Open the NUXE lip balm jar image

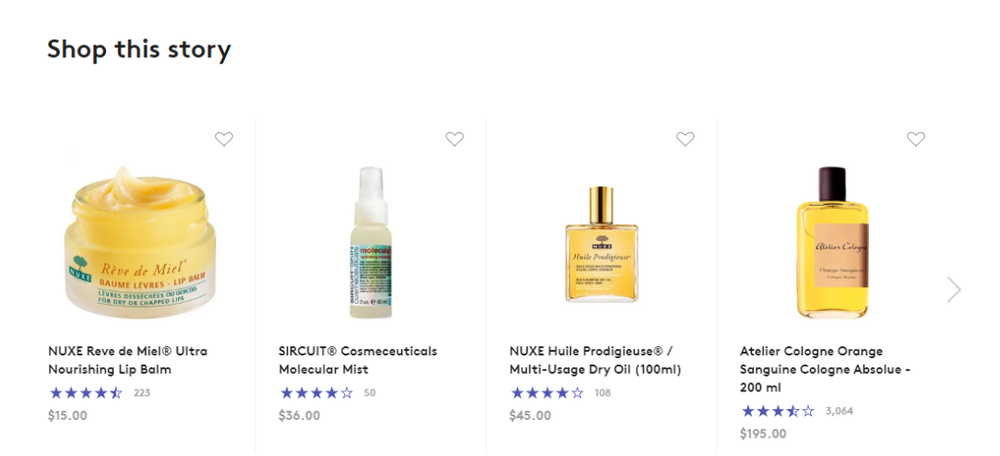pos(140,242)
